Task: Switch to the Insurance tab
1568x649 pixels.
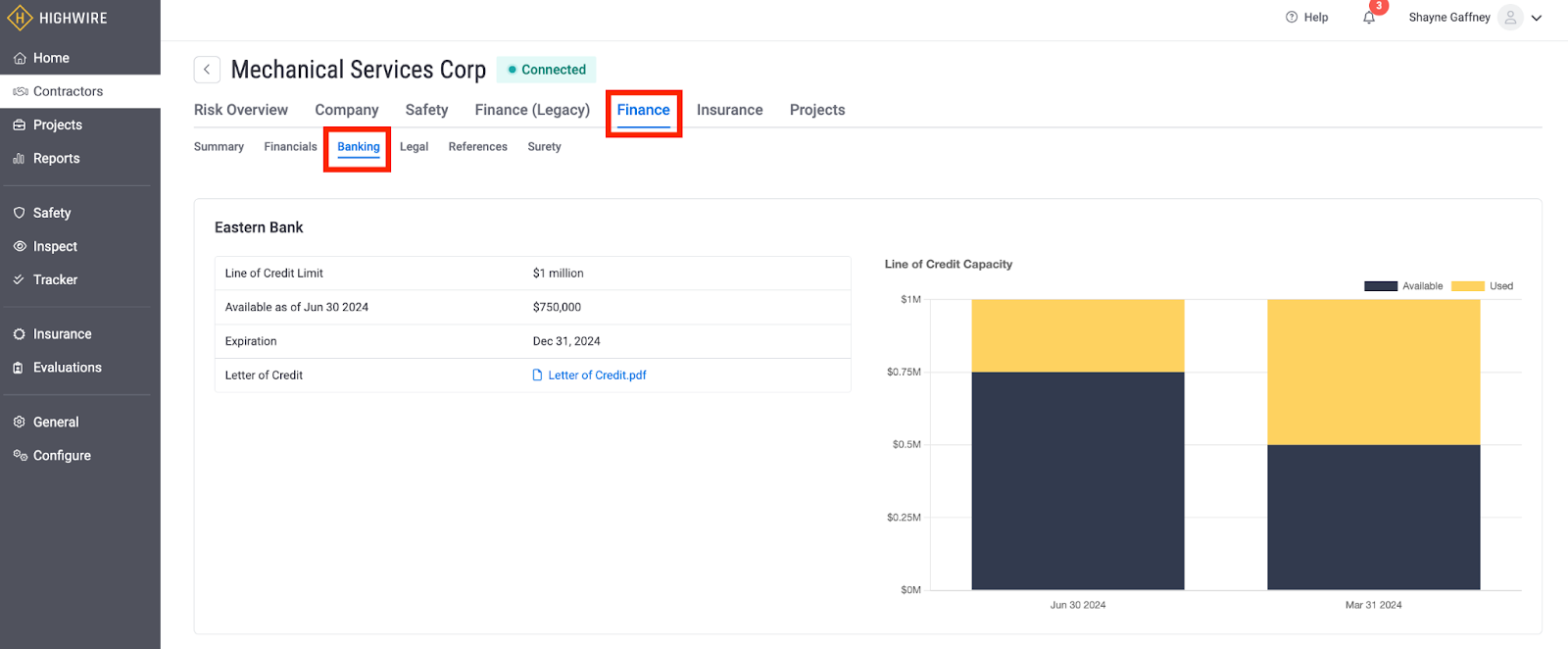Action: [729, 110]
